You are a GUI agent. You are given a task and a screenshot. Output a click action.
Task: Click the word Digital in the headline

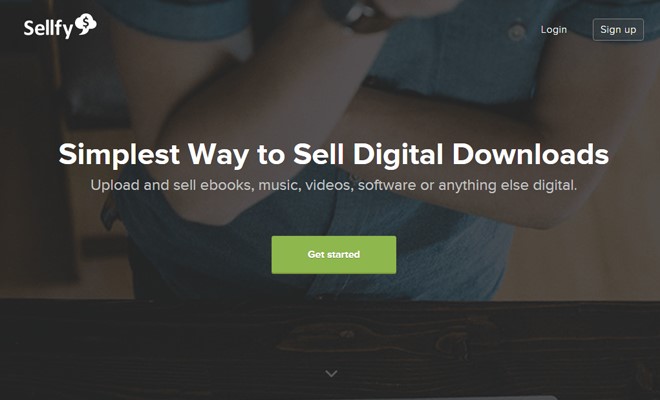[x=398, y=155]
